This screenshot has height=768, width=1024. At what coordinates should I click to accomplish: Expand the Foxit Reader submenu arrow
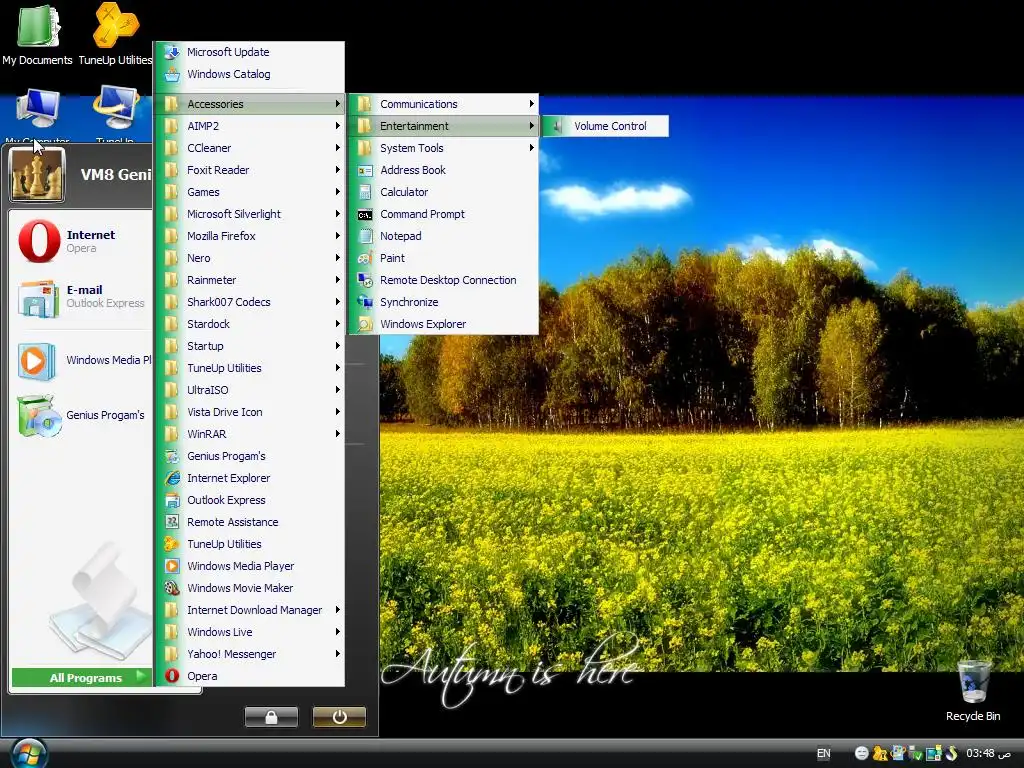[338, 170]
